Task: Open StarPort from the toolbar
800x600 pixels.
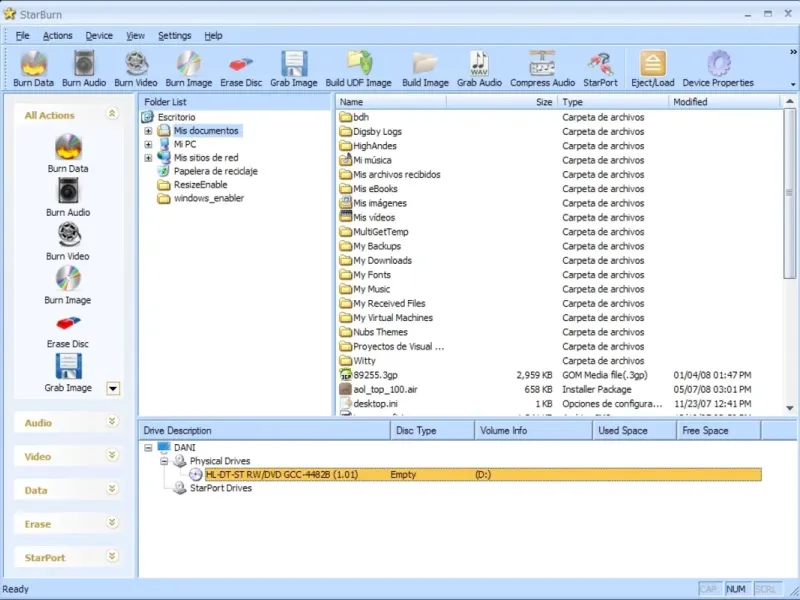Action: click(600, 69)
